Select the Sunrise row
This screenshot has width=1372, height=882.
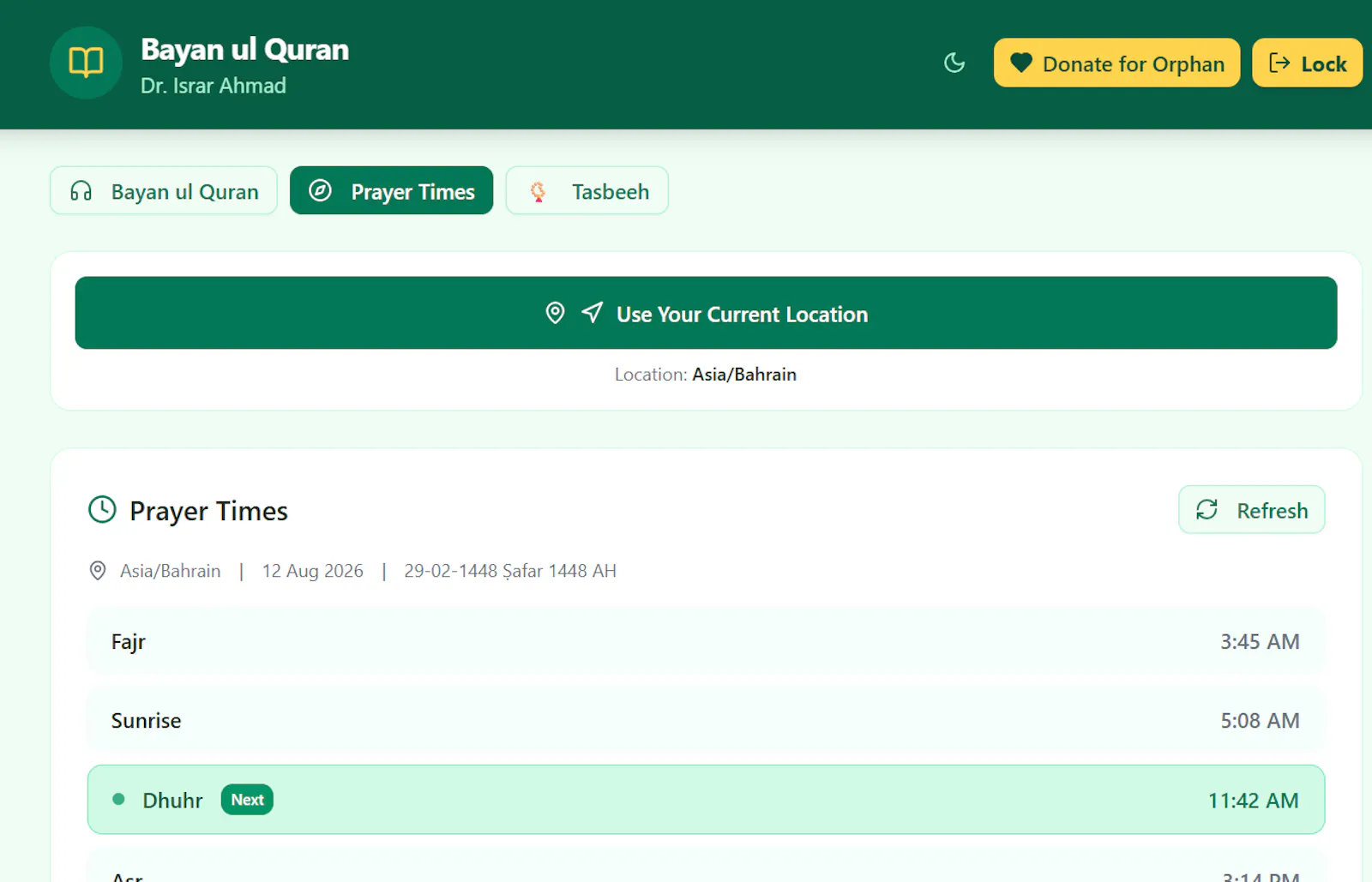(706, 720)
